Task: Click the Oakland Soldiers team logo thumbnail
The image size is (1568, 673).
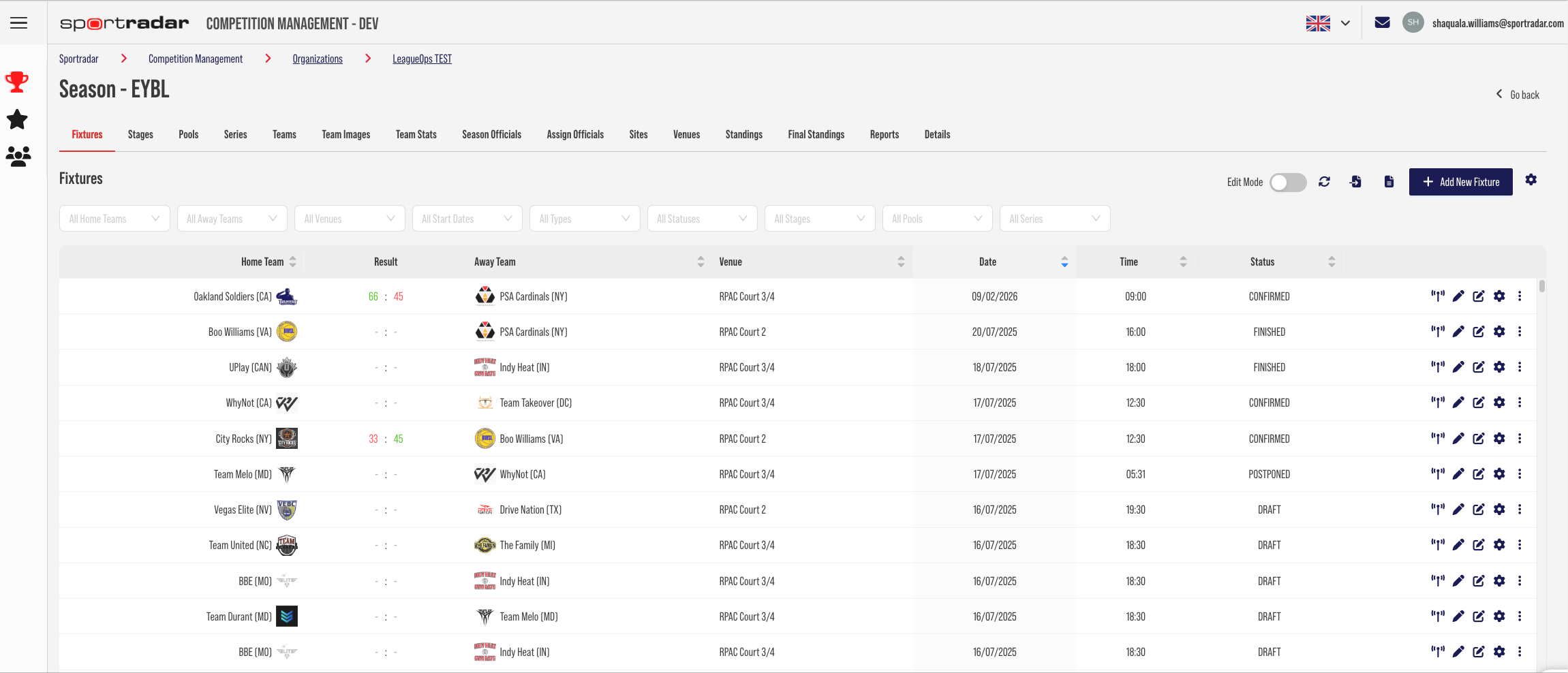Action: 286,296
